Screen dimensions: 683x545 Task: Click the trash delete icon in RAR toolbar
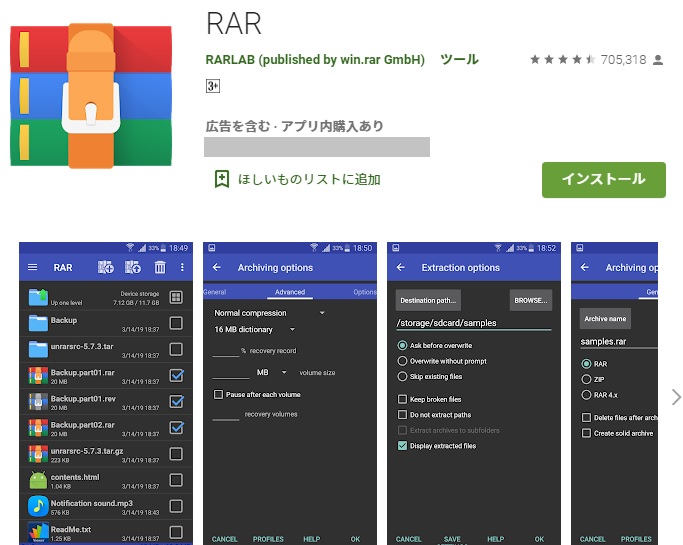pos(160,267)
